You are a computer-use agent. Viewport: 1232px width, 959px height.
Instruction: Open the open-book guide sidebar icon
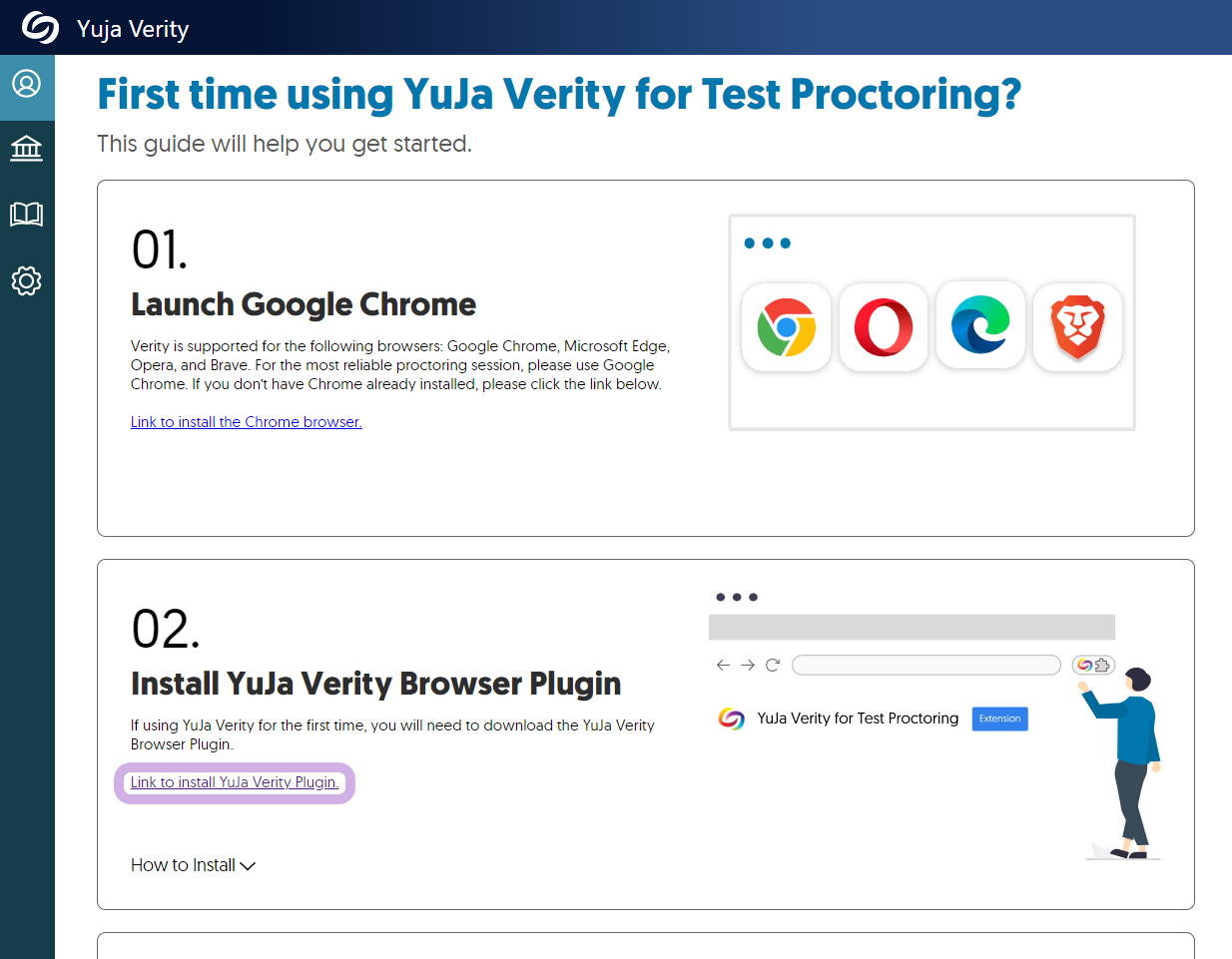tap(27, 214)
